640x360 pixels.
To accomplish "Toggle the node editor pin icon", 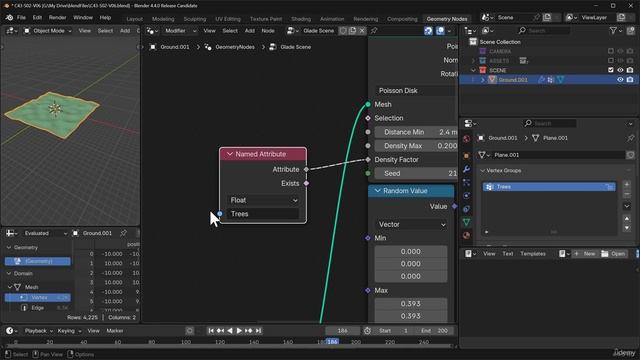I will [374, 31].
